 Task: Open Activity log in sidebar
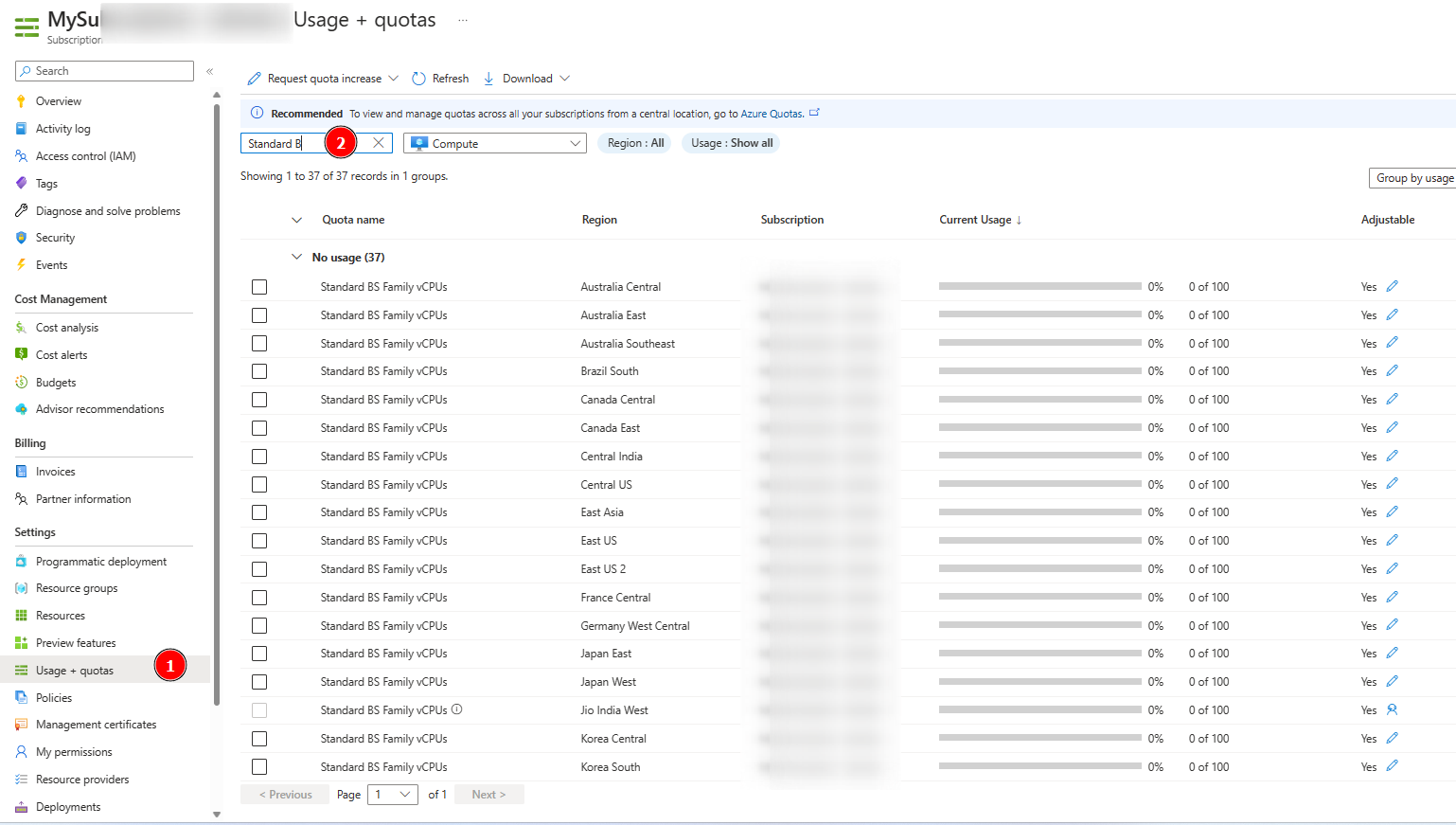(62, 129)
